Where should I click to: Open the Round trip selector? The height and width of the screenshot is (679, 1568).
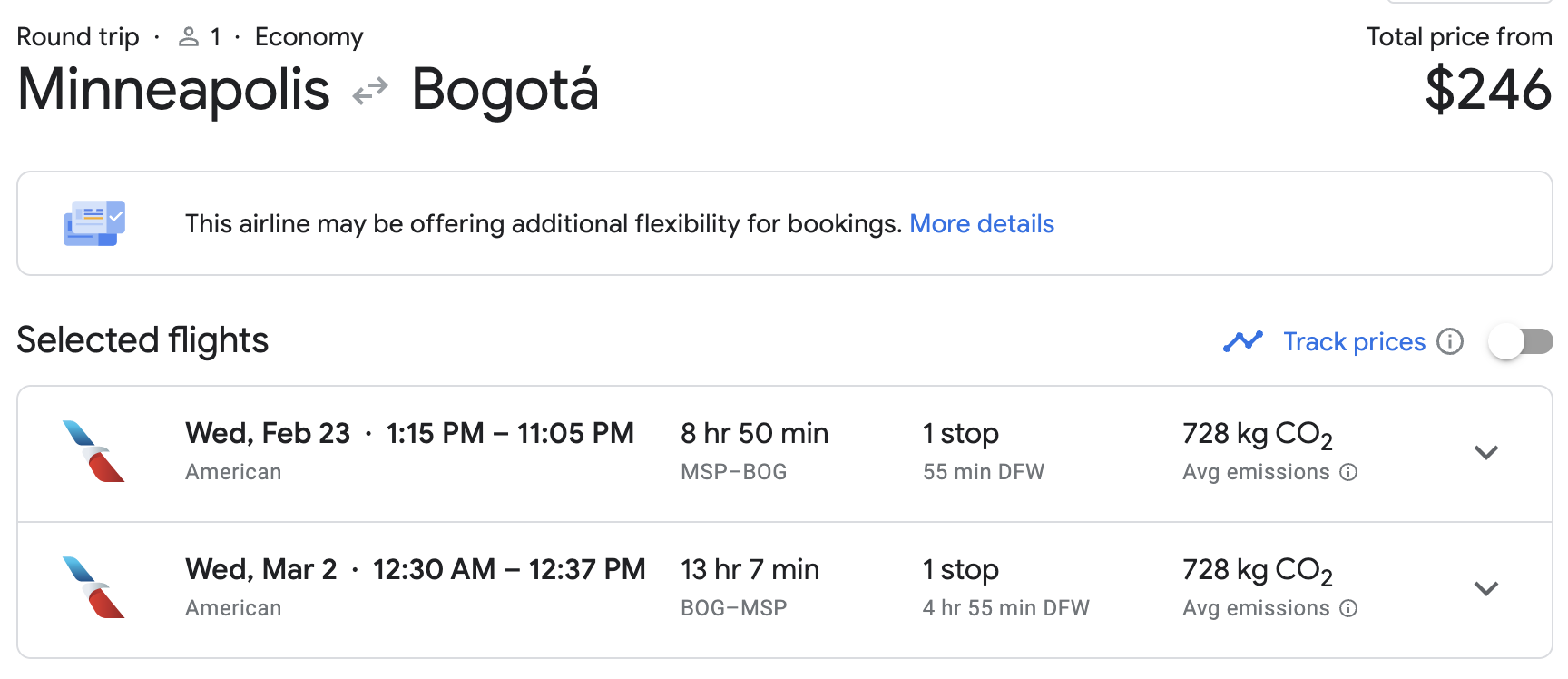(x=78, y=36)
